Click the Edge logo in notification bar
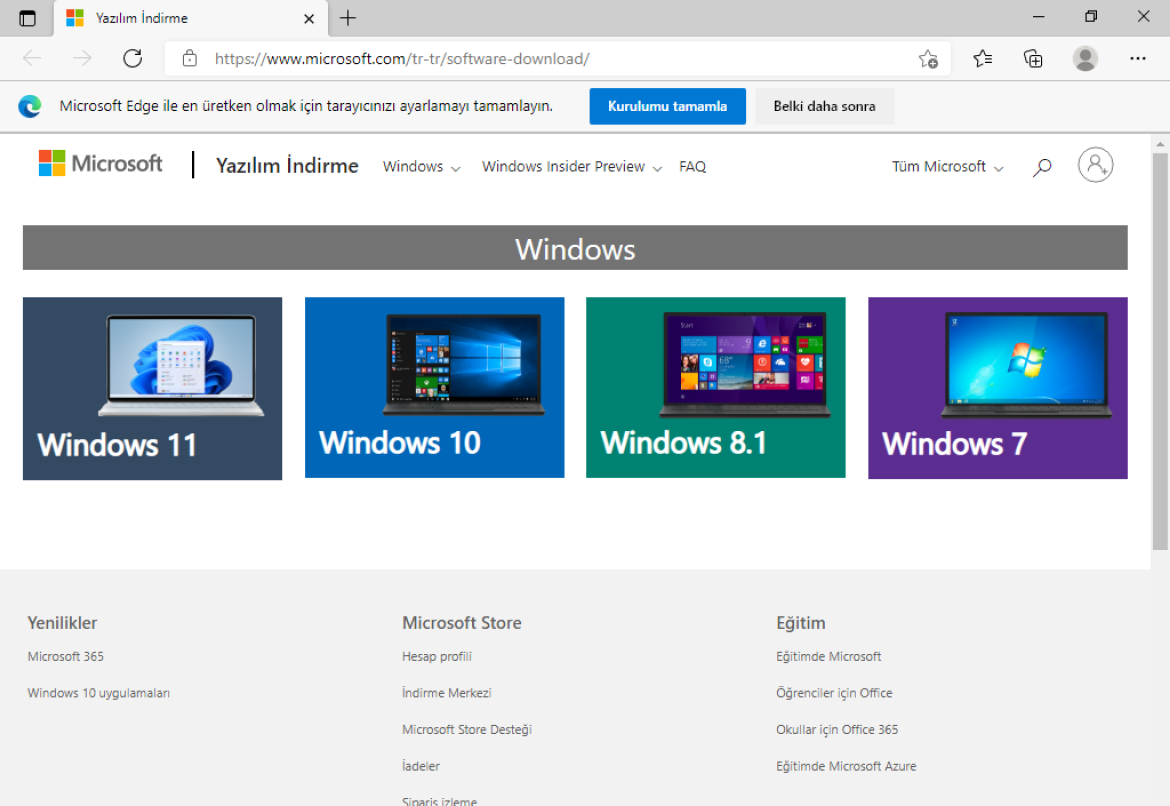 [30, 106]
